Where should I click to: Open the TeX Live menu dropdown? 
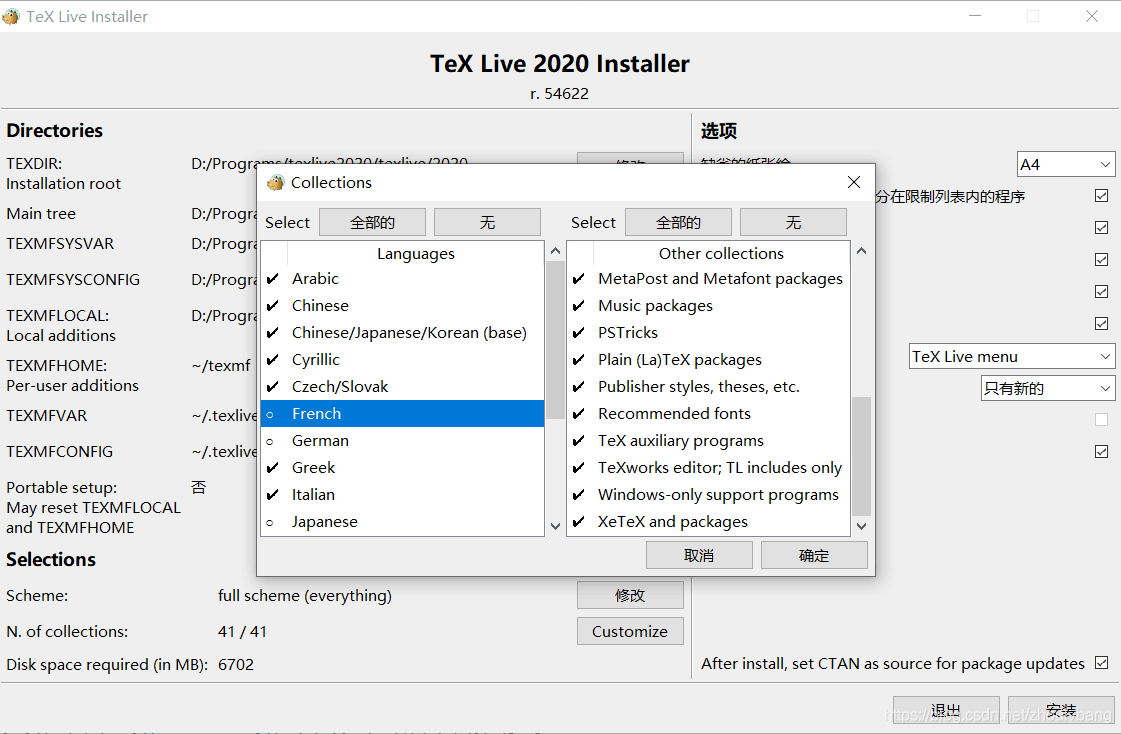[1012, 357]
